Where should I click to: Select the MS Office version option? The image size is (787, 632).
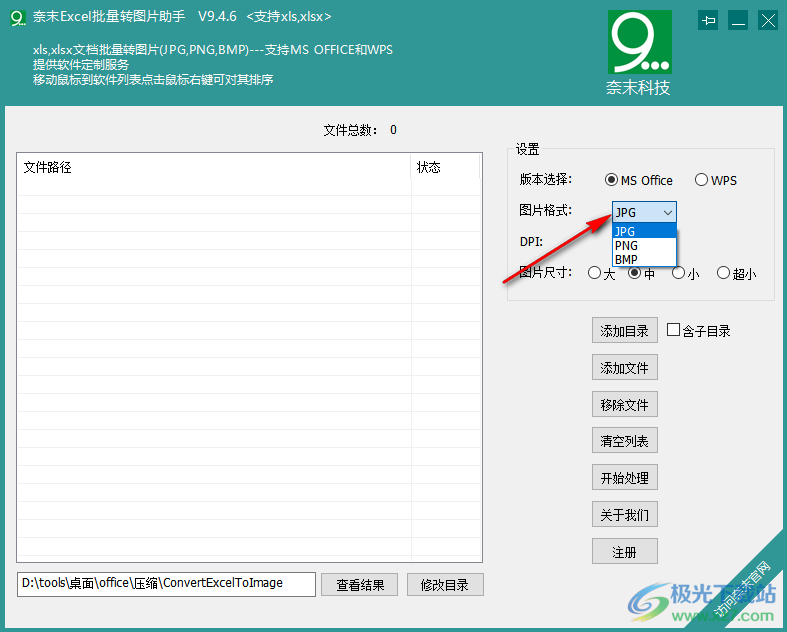638,180
